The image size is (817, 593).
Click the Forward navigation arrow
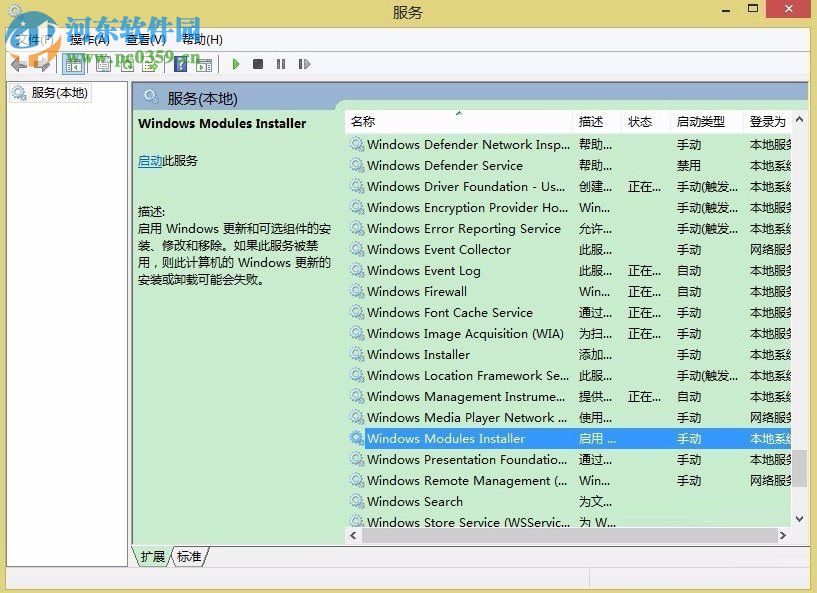(x=40, y=63)
